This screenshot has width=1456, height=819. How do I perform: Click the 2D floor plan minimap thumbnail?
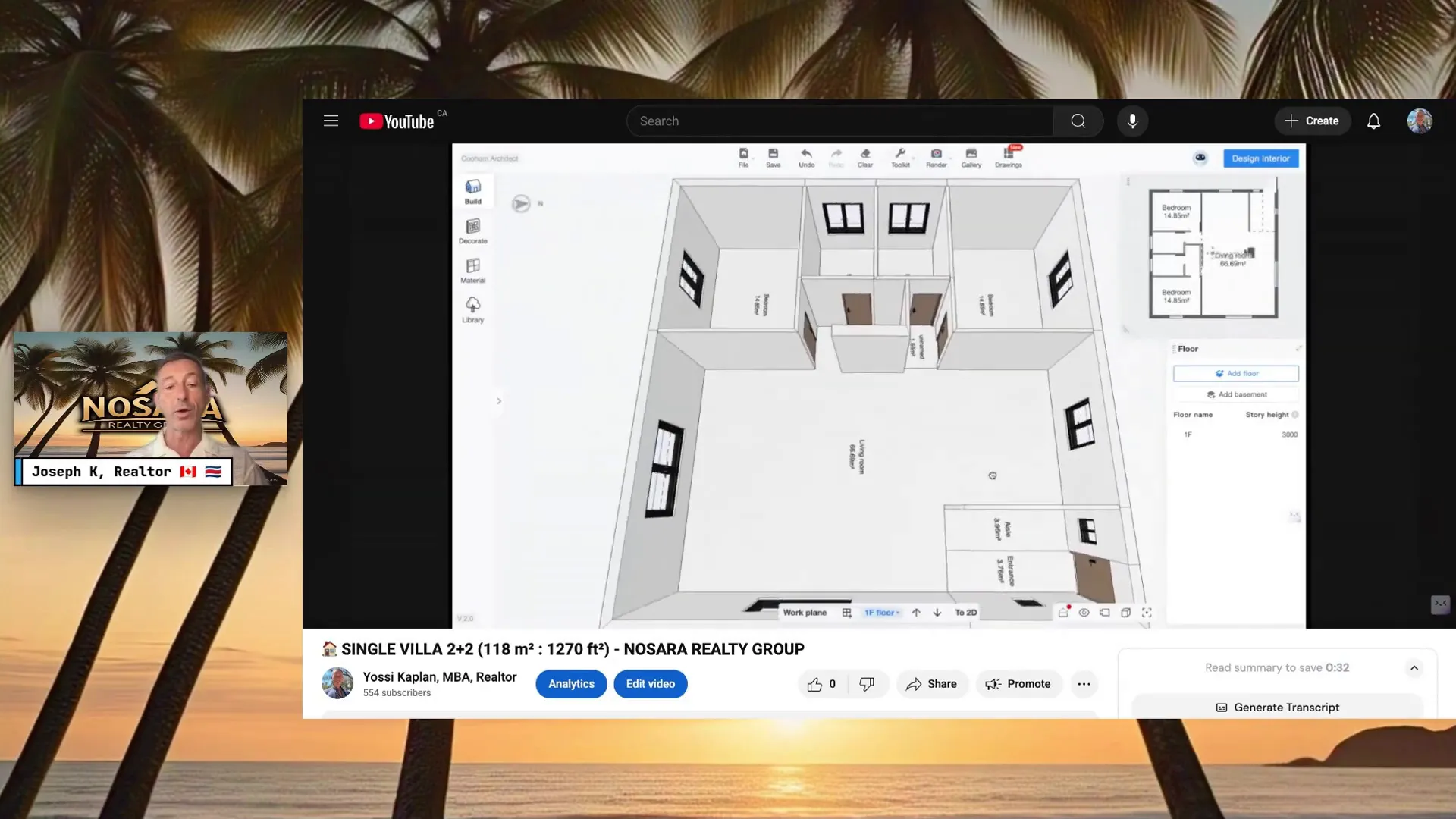point(1213,254)
